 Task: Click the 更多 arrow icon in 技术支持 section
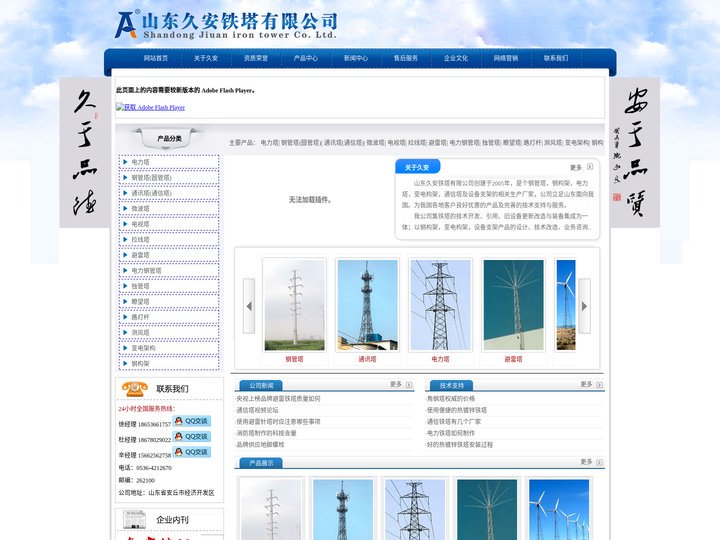pos(599,385)
